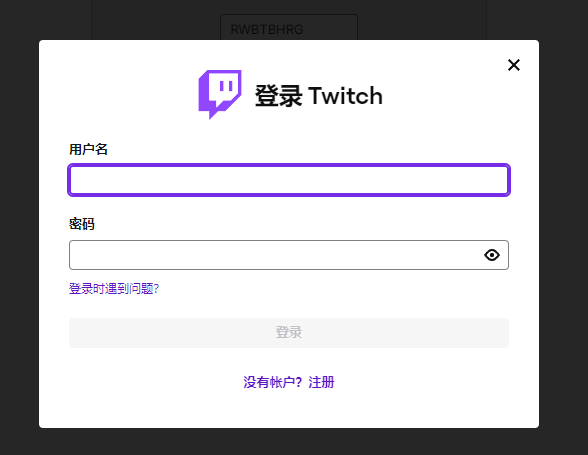Image resolution: width=588 pixels, height=455 pixels.
Task: Click 登录 characters in the dialog title
Action: pyautogui.click(x=279, y=96)
